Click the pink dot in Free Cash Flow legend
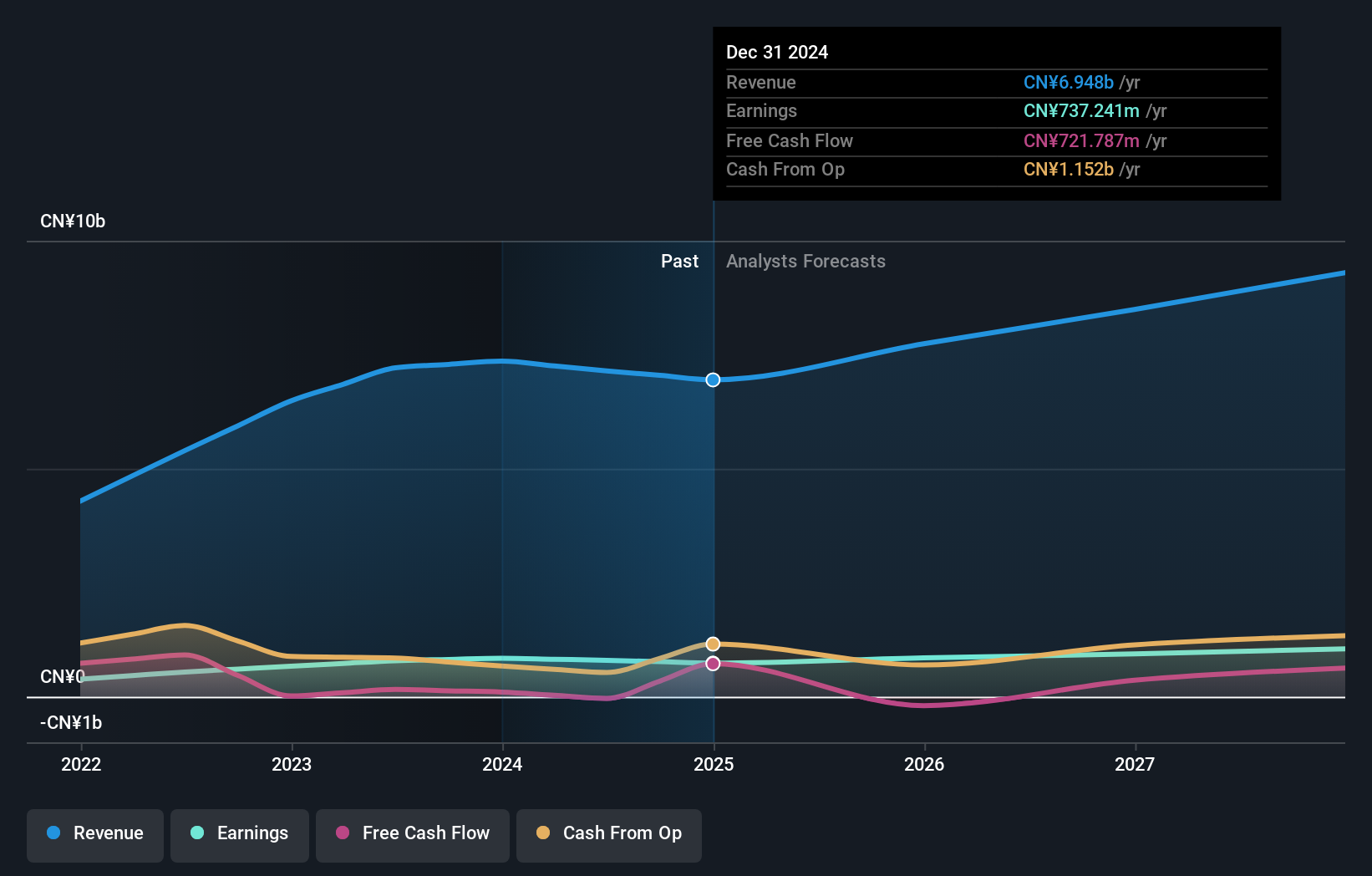The image size is (1372, 876). pos(343,833)
